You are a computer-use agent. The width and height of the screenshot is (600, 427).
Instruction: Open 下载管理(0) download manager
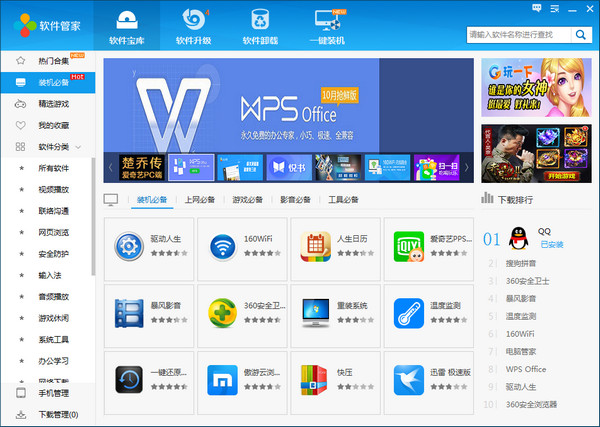48,415
